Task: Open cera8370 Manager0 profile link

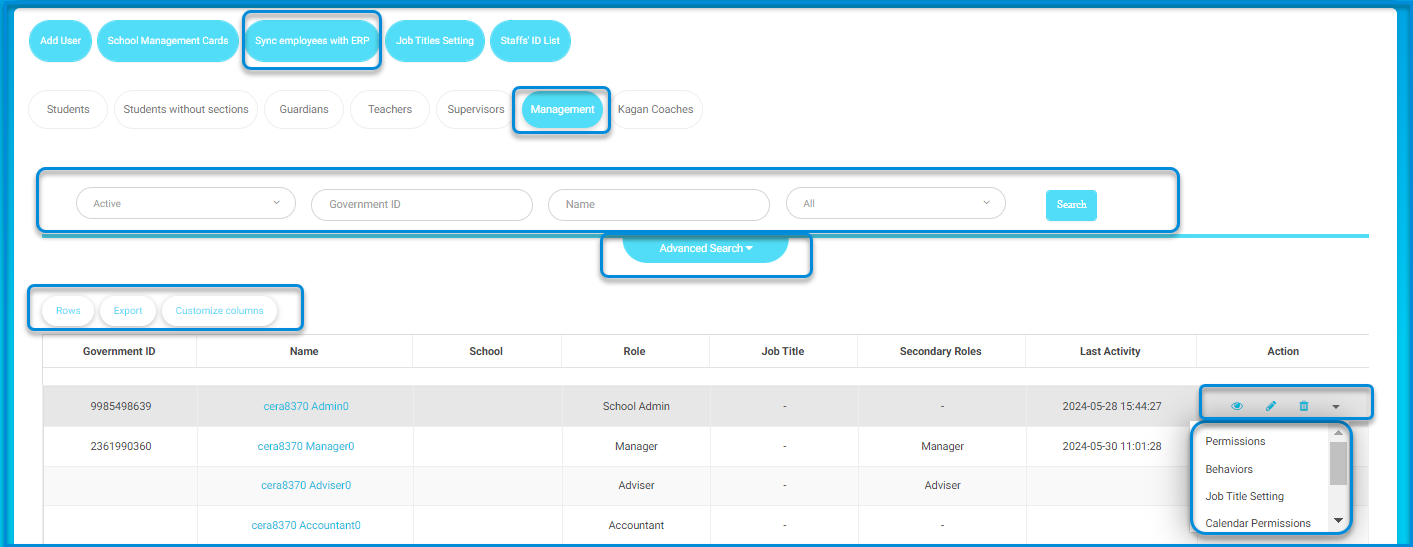Action: [x=304, y=446]
